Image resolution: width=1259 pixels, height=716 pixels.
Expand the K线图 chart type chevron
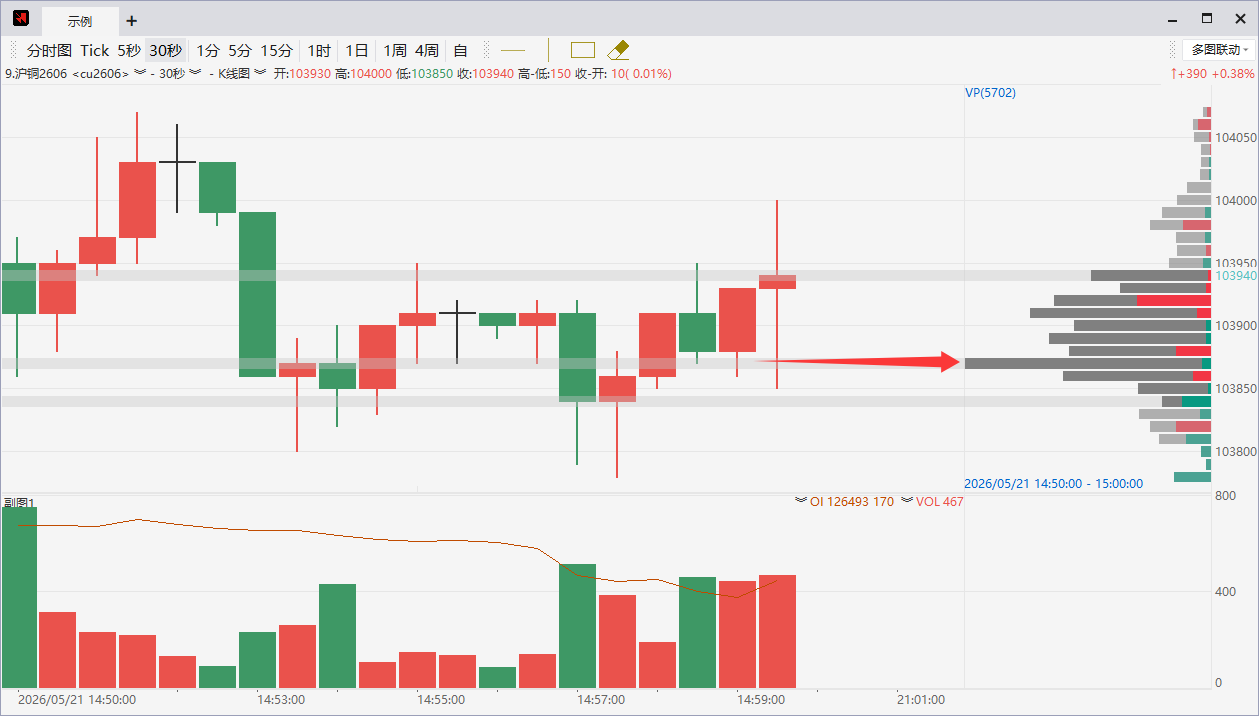click(260, 73)
